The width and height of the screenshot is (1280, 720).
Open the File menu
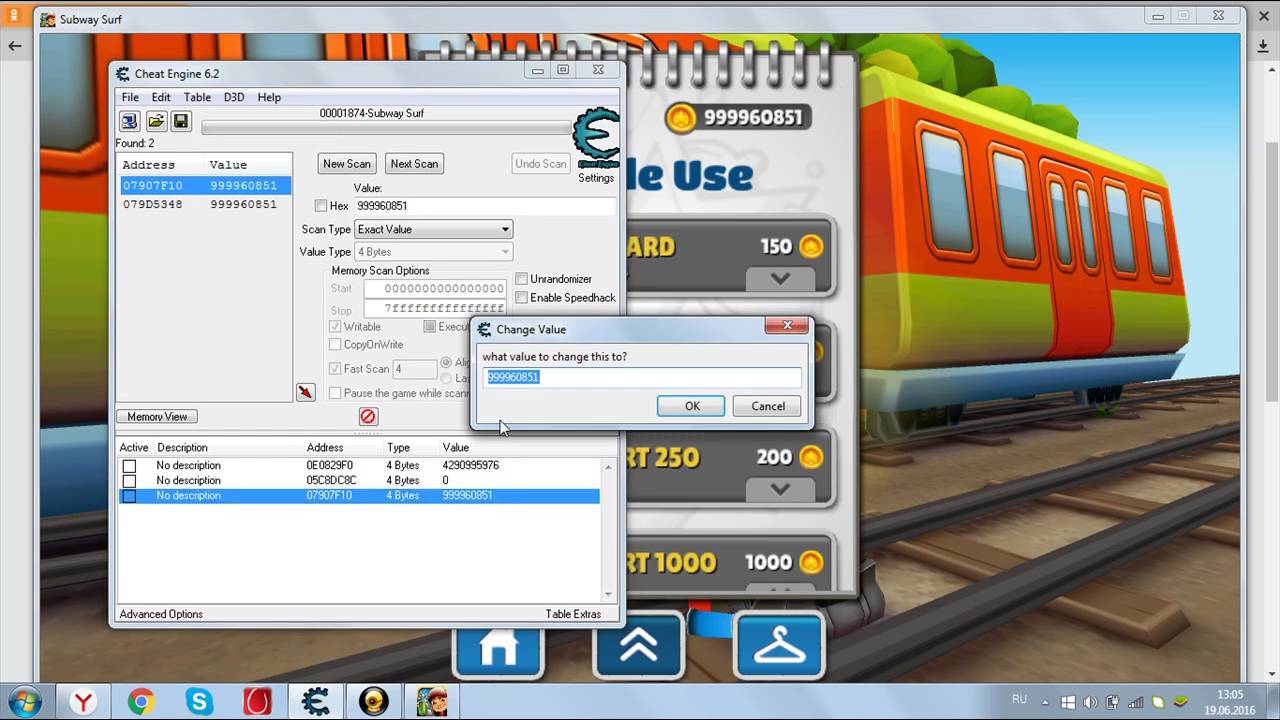click(130, 97)
